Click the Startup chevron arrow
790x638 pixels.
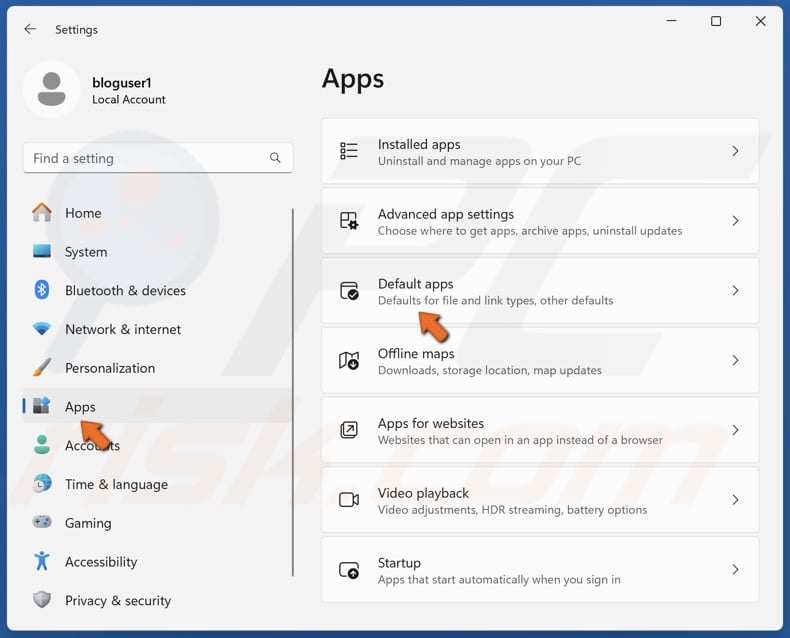tap(735, 569)
